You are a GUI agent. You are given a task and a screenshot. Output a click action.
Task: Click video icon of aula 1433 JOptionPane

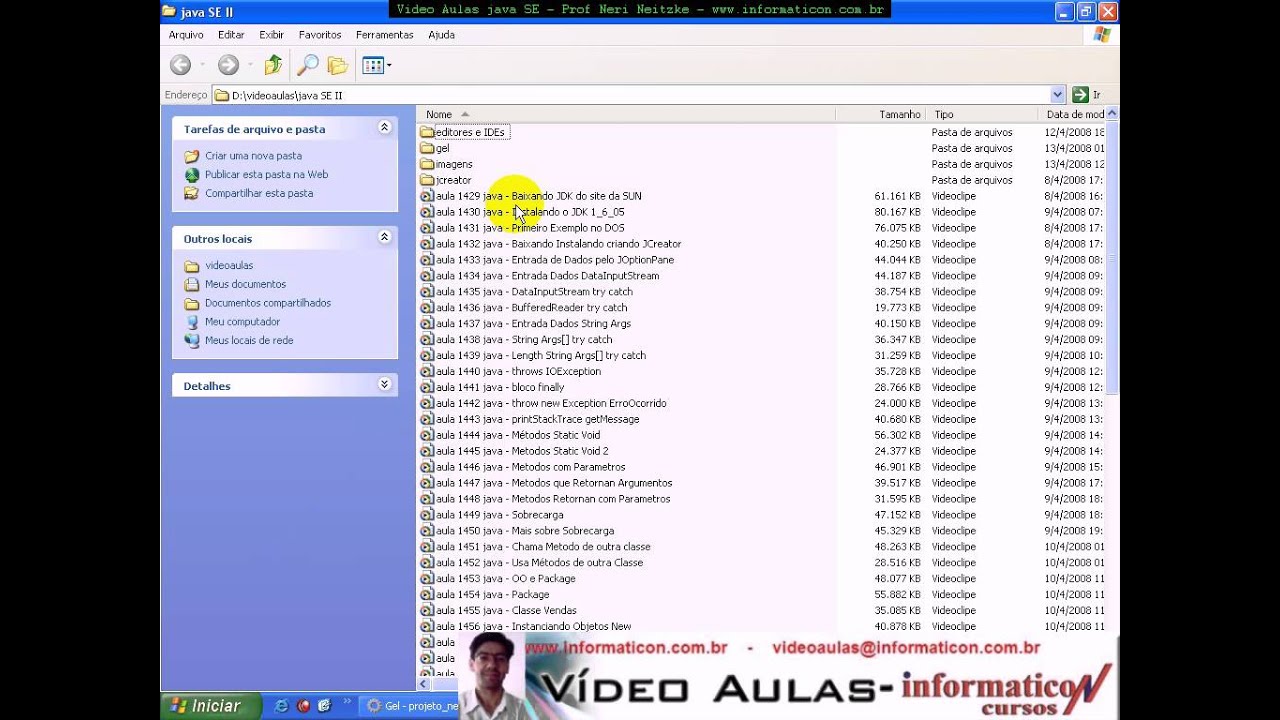427,260
